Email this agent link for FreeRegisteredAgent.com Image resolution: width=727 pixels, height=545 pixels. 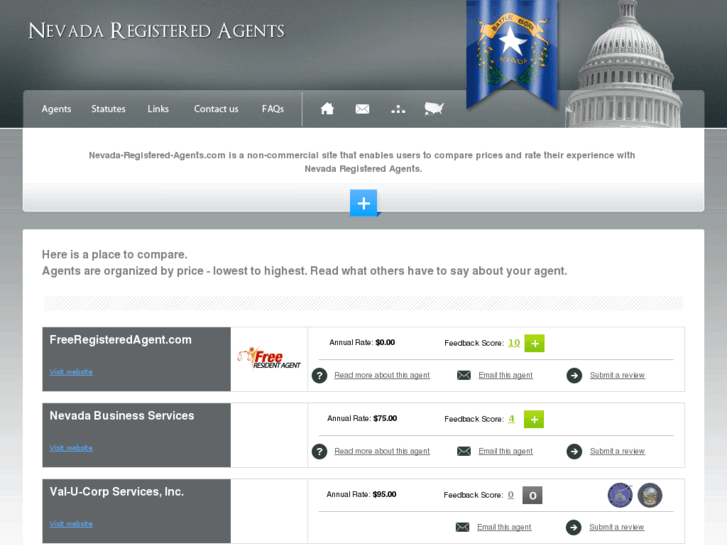505,375
